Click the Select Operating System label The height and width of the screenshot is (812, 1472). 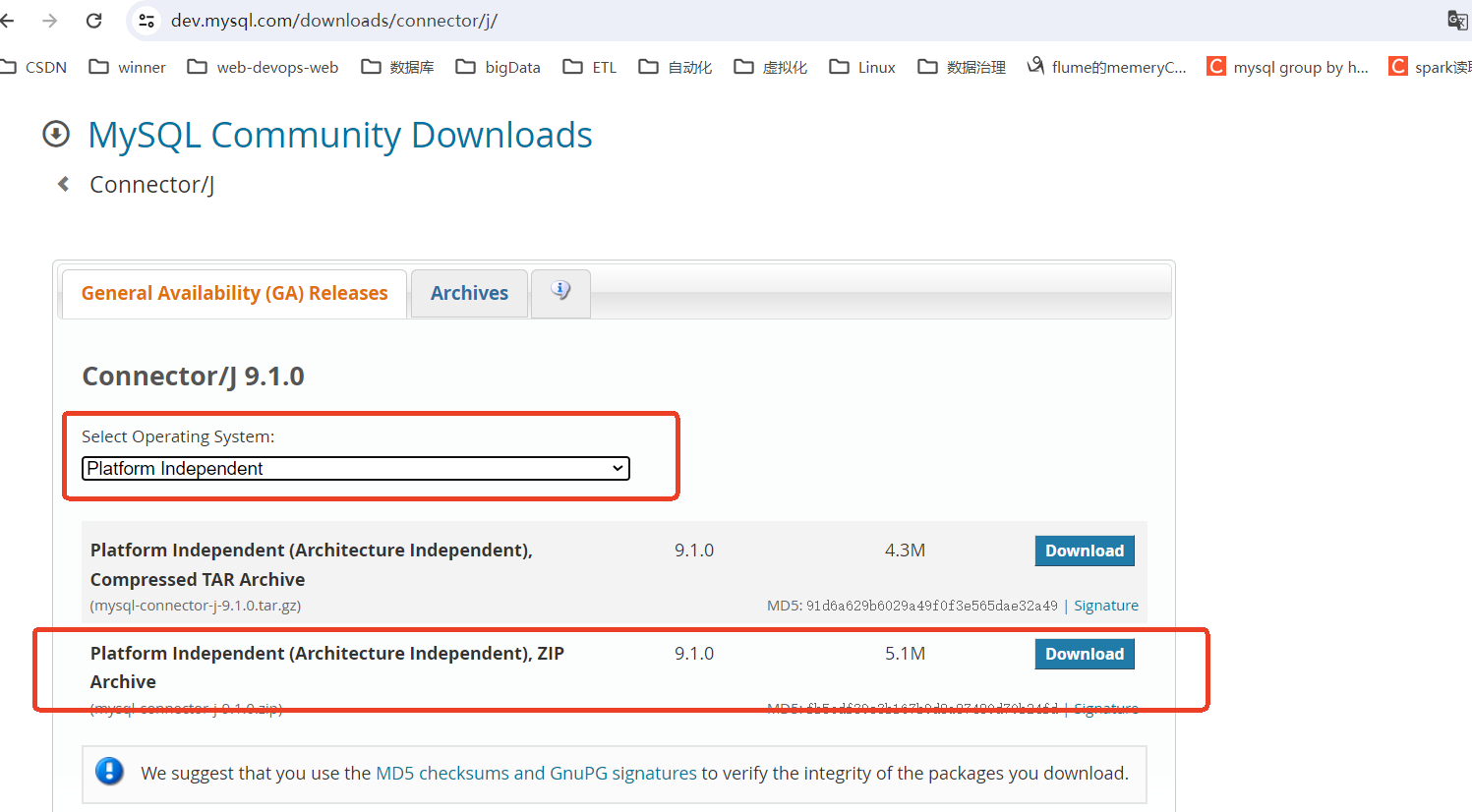[178, 436]
